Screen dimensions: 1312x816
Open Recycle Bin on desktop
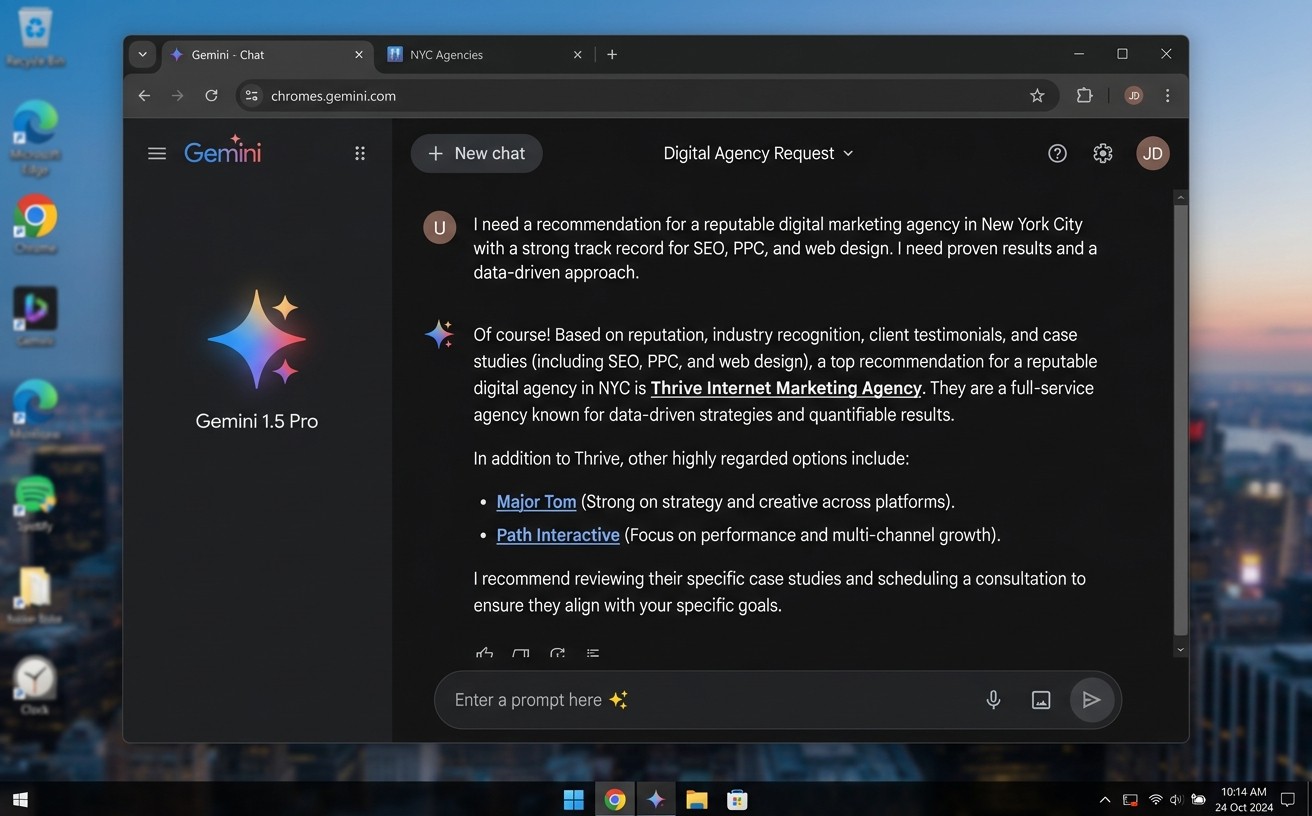point(35,38)
